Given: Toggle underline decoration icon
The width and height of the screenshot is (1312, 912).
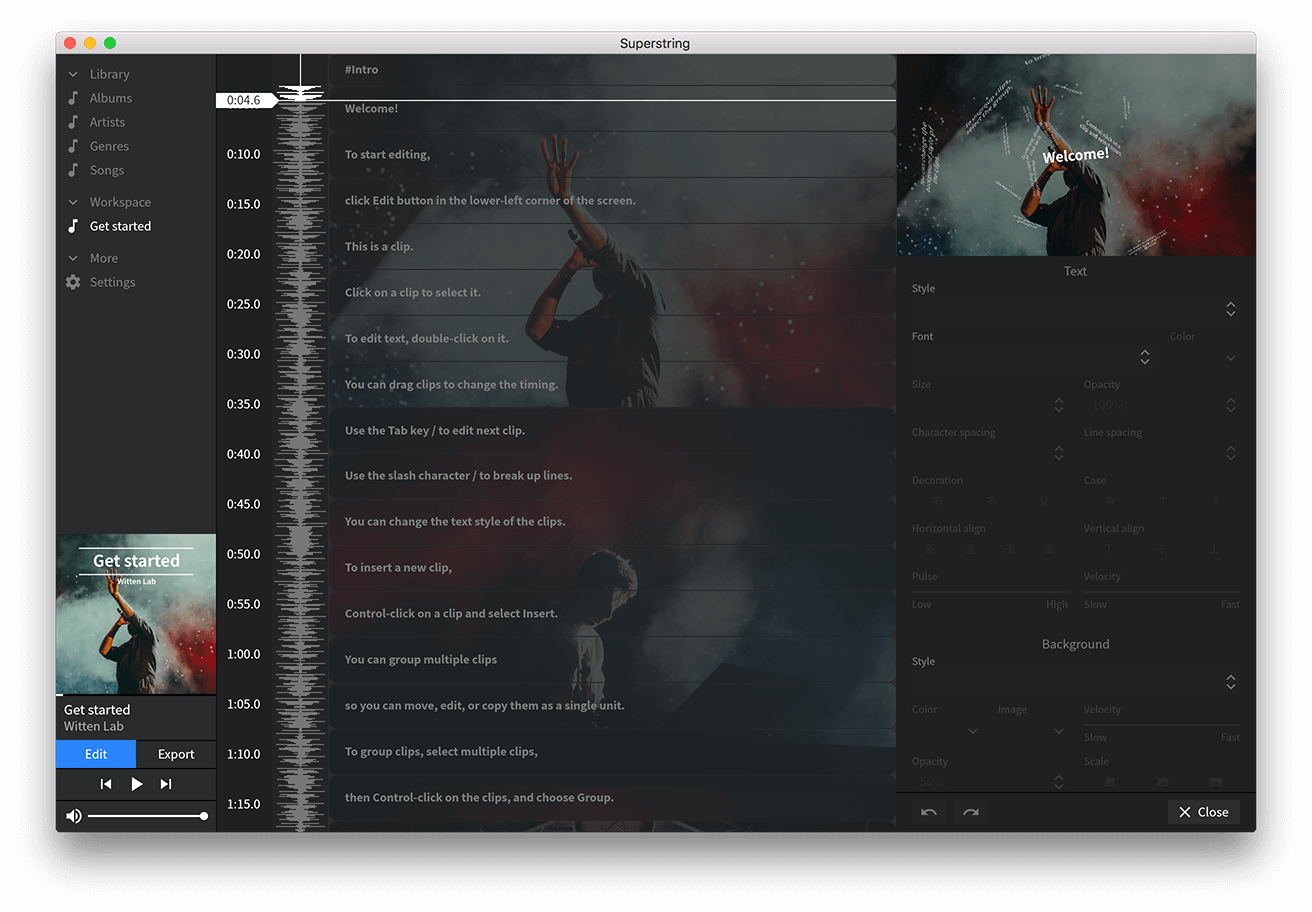Looking at the screenshot, I should (x=1044, y=500).
